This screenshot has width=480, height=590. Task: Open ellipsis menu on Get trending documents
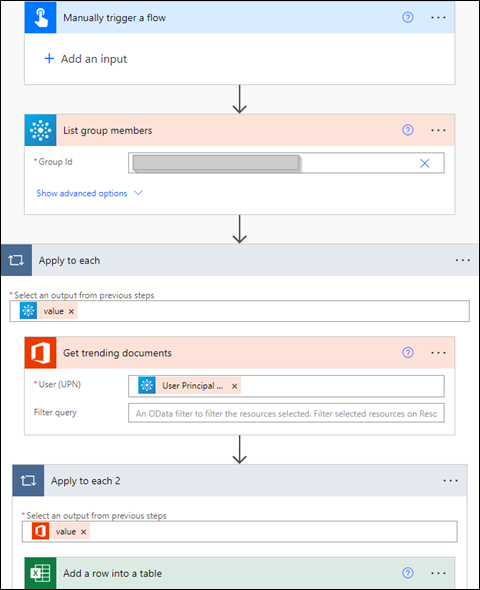coord(438,353)
